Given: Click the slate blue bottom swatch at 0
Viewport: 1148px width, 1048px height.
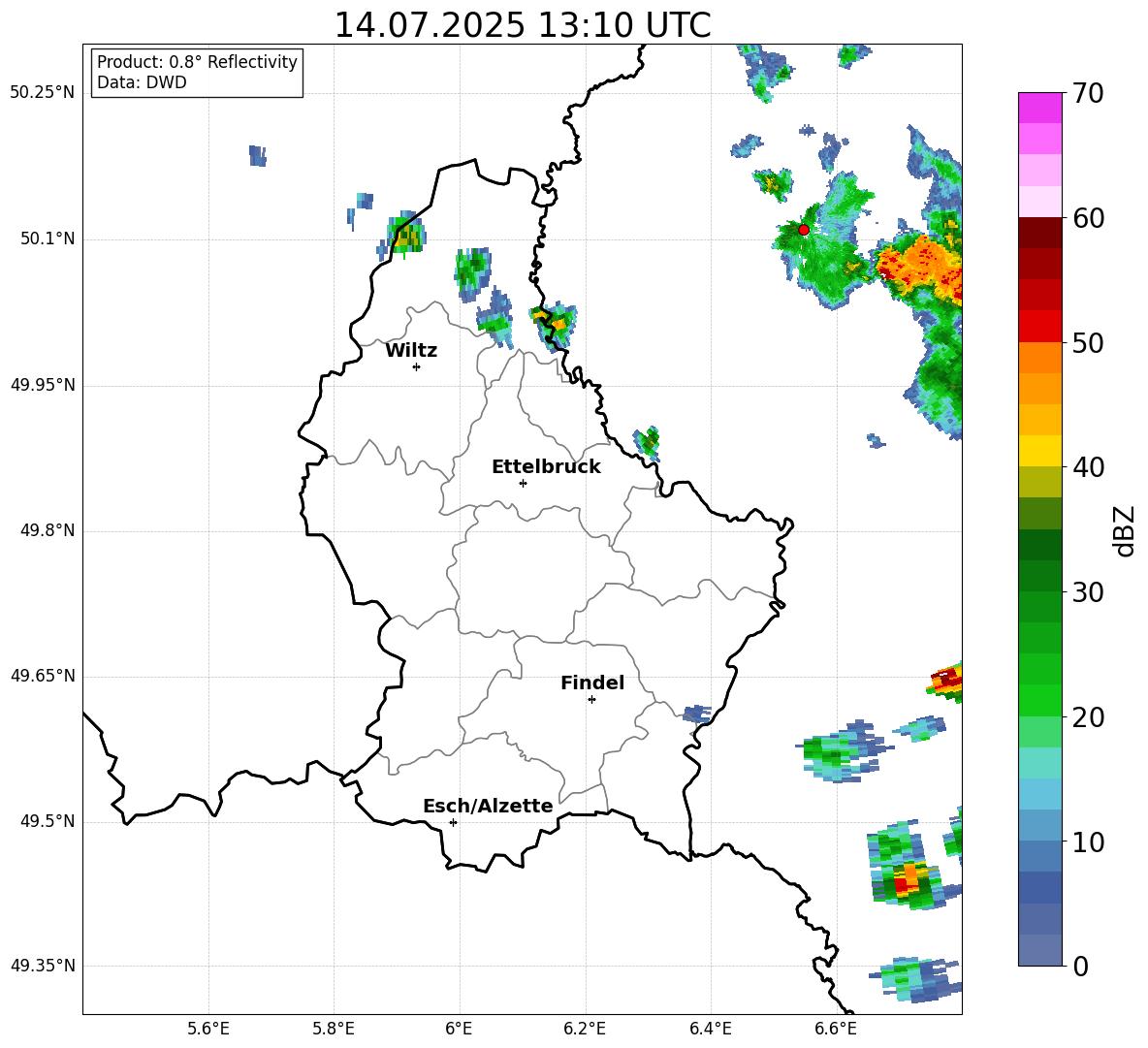Looking at the screenshot, I should click(x=1039, y=950).
